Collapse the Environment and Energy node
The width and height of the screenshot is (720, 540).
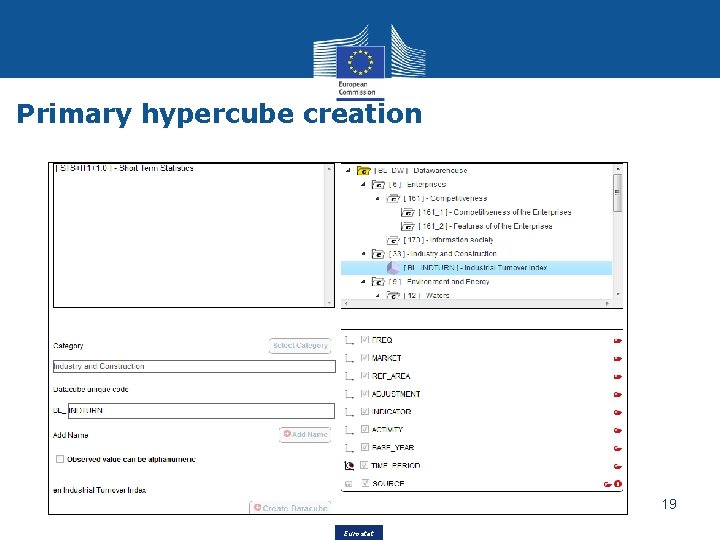point(363,281)
